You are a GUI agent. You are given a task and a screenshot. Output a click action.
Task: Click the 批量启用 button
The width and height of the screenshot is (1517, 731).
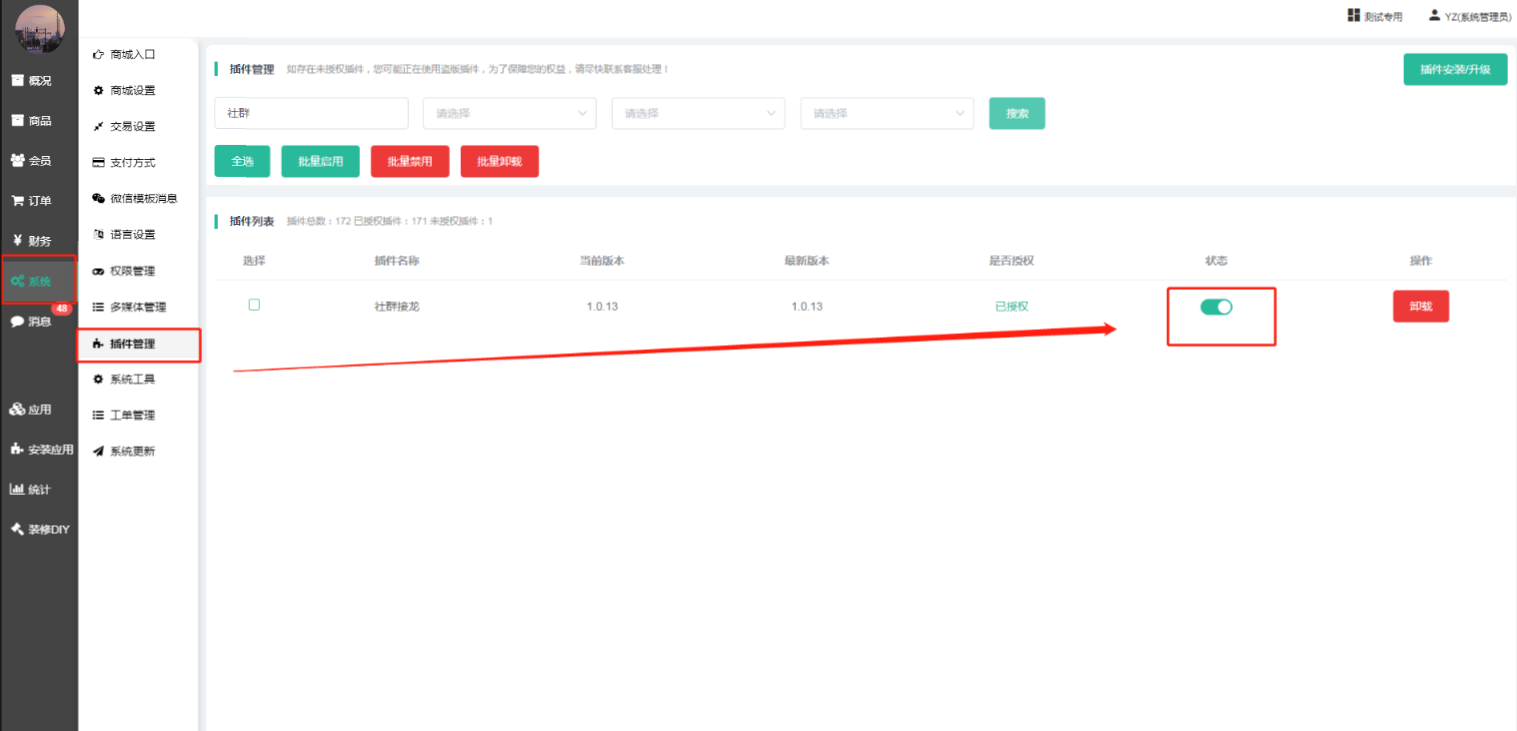pos(320,161)
